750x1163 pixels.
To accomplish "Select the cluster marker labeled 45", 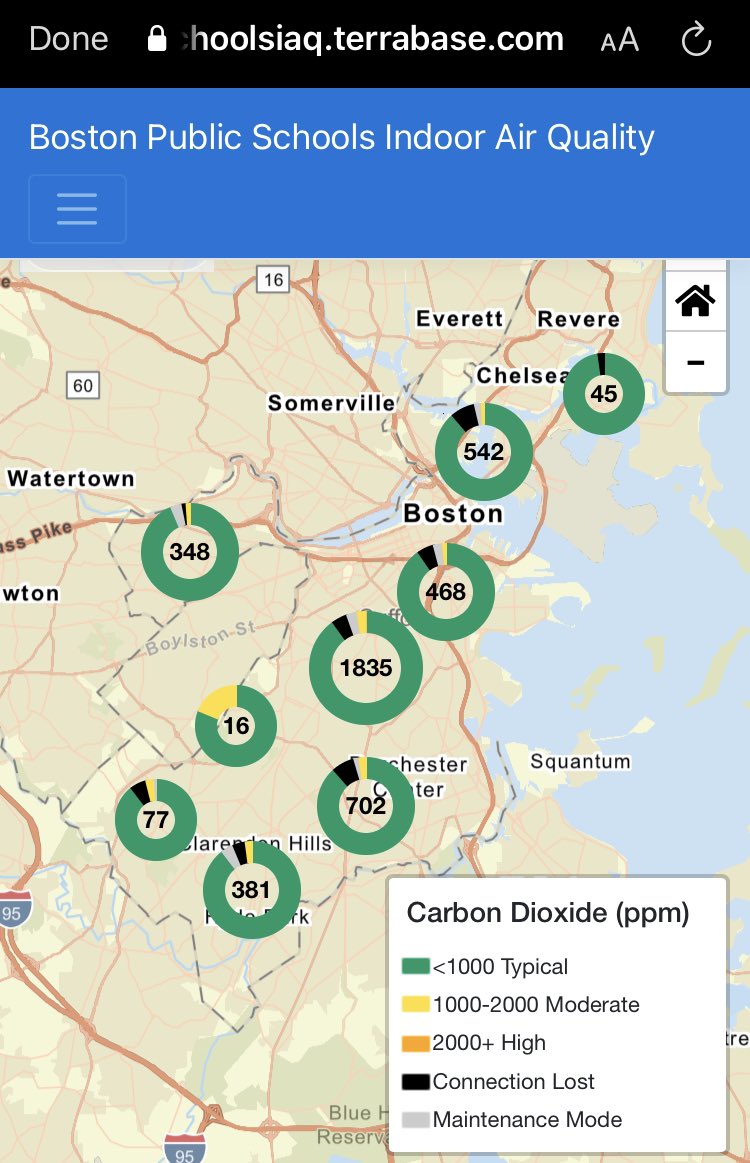I will pyautogui.click(x=603, y=394).
